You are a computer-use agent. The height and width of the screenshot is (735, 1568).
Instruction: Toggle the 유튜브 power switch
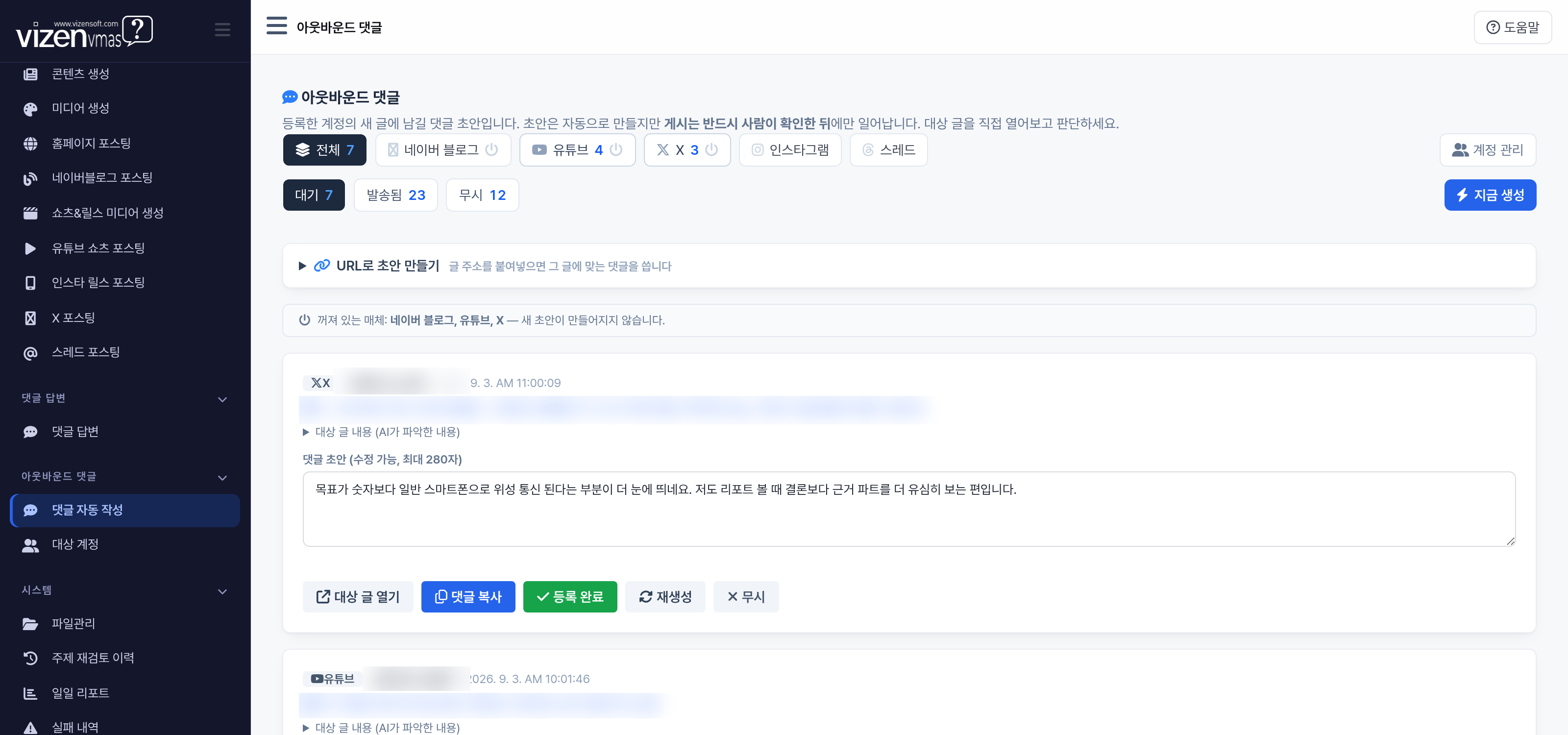[615, 149]
